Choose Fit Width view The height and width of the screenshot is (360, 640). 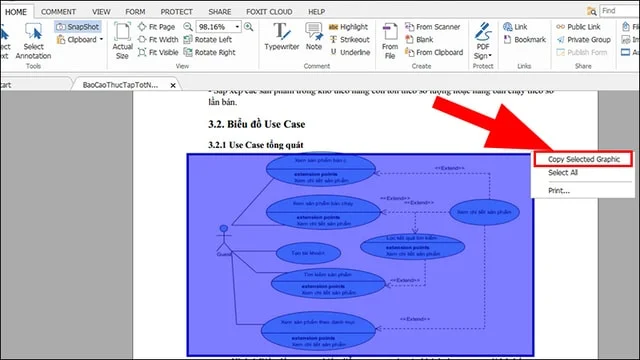[158, 40]
